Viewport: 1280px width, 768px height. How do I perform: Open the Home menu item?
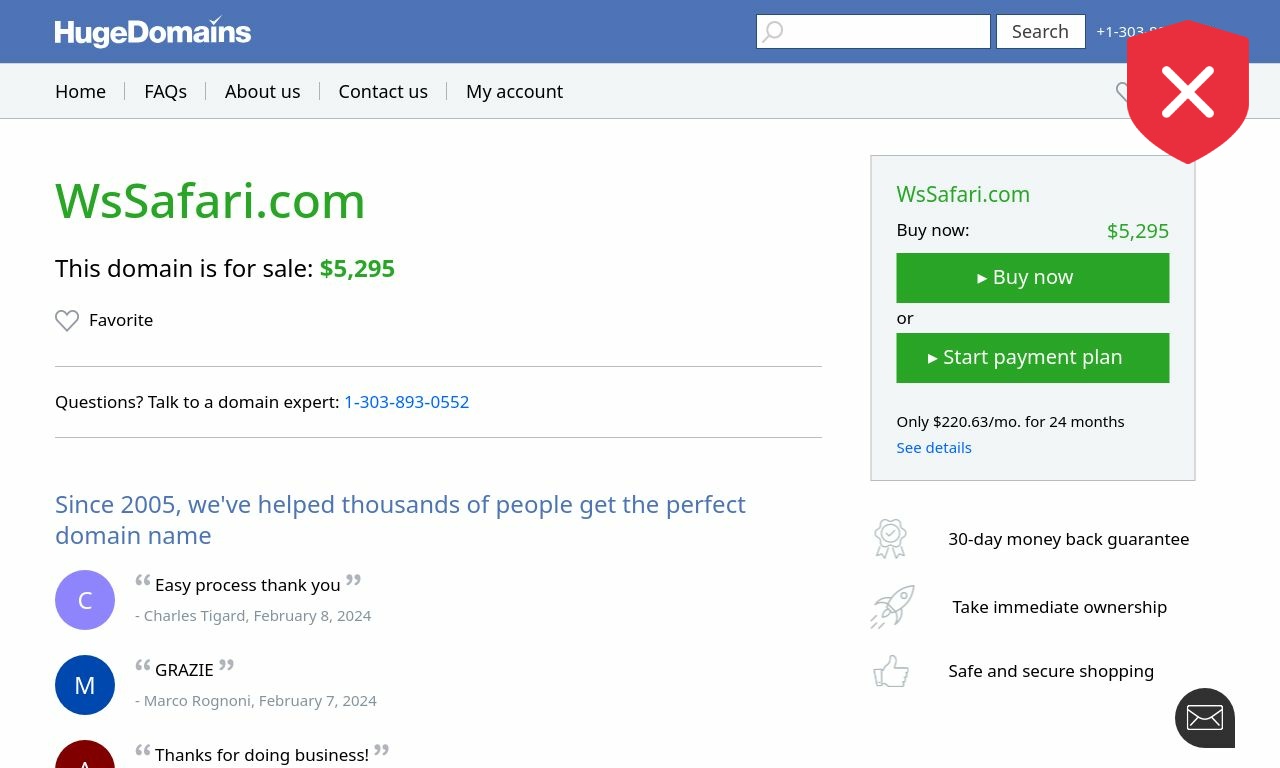coord(80,91)
